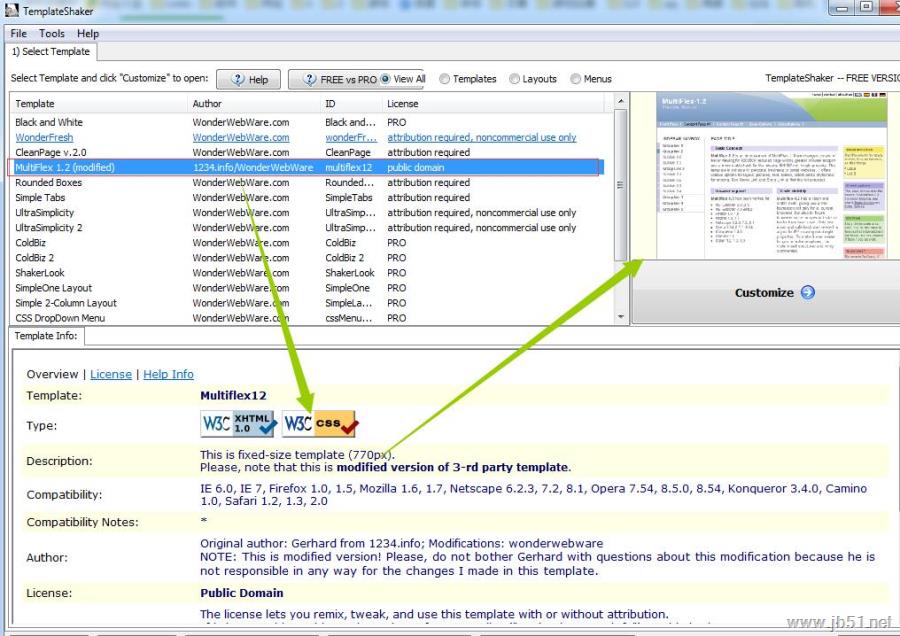Click the Public Domain license value
Viewport: 900px width, 636px height.
coord(242,593)
